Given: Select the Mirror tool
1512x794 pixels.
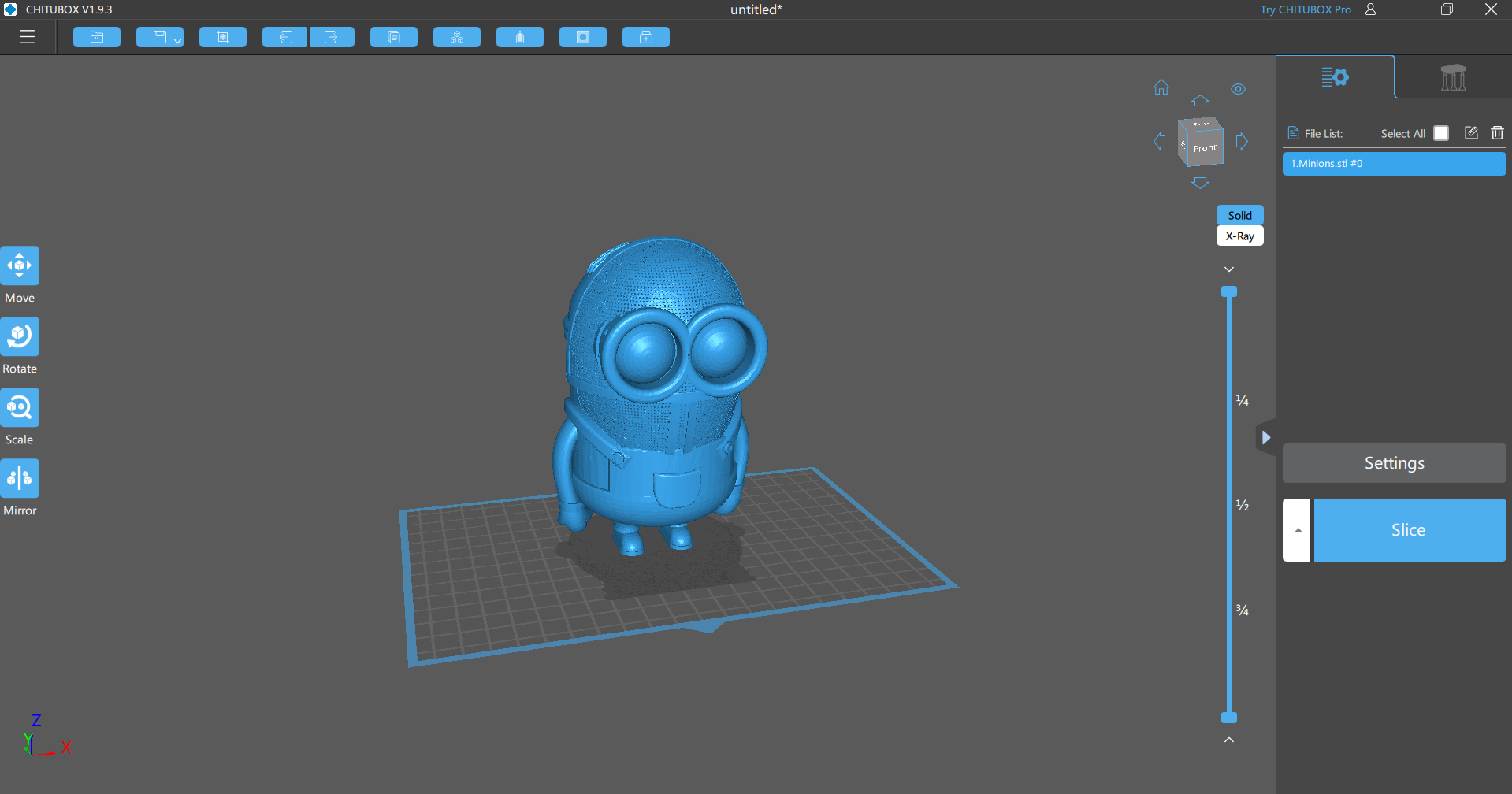Looking at the screenshot, I should click(20, 478).
